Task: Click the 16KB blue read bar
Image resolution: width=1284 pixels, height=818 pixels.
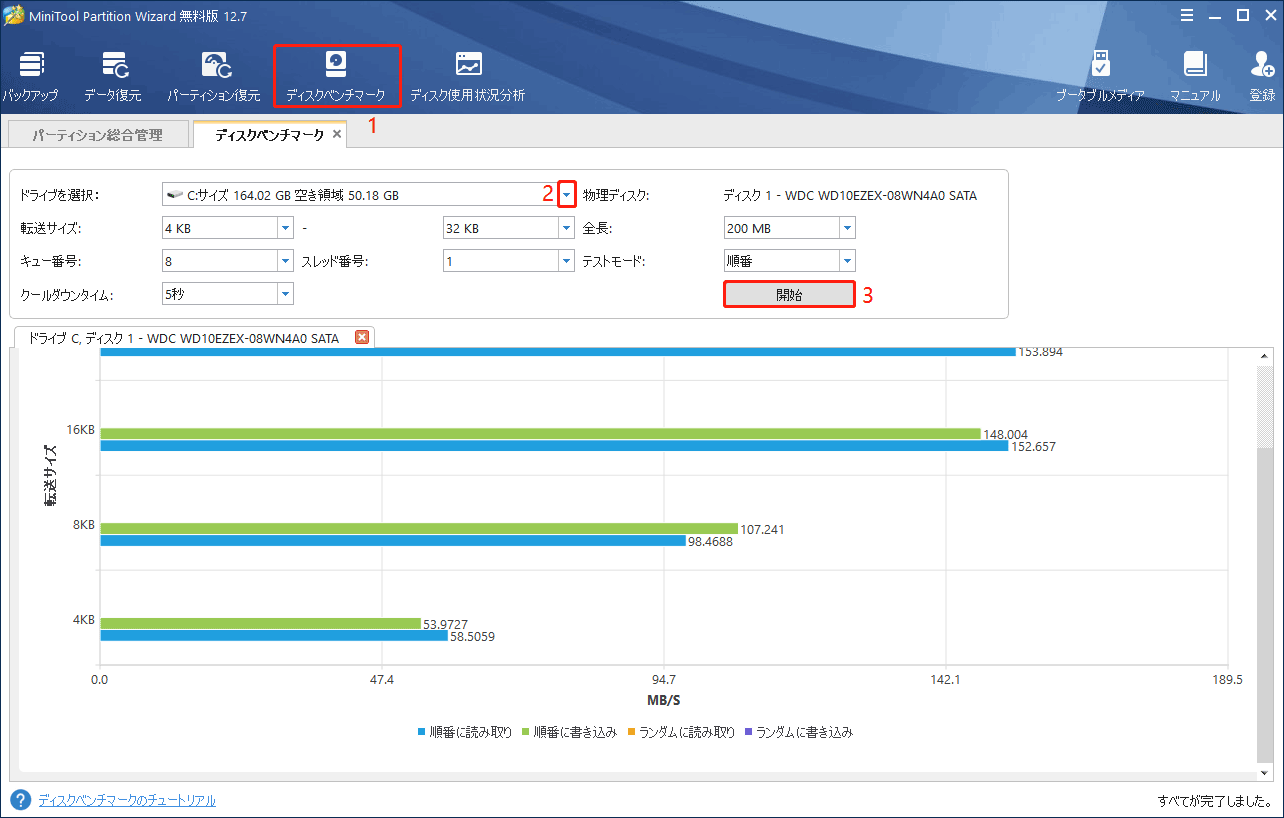Action: click(554, 446)
